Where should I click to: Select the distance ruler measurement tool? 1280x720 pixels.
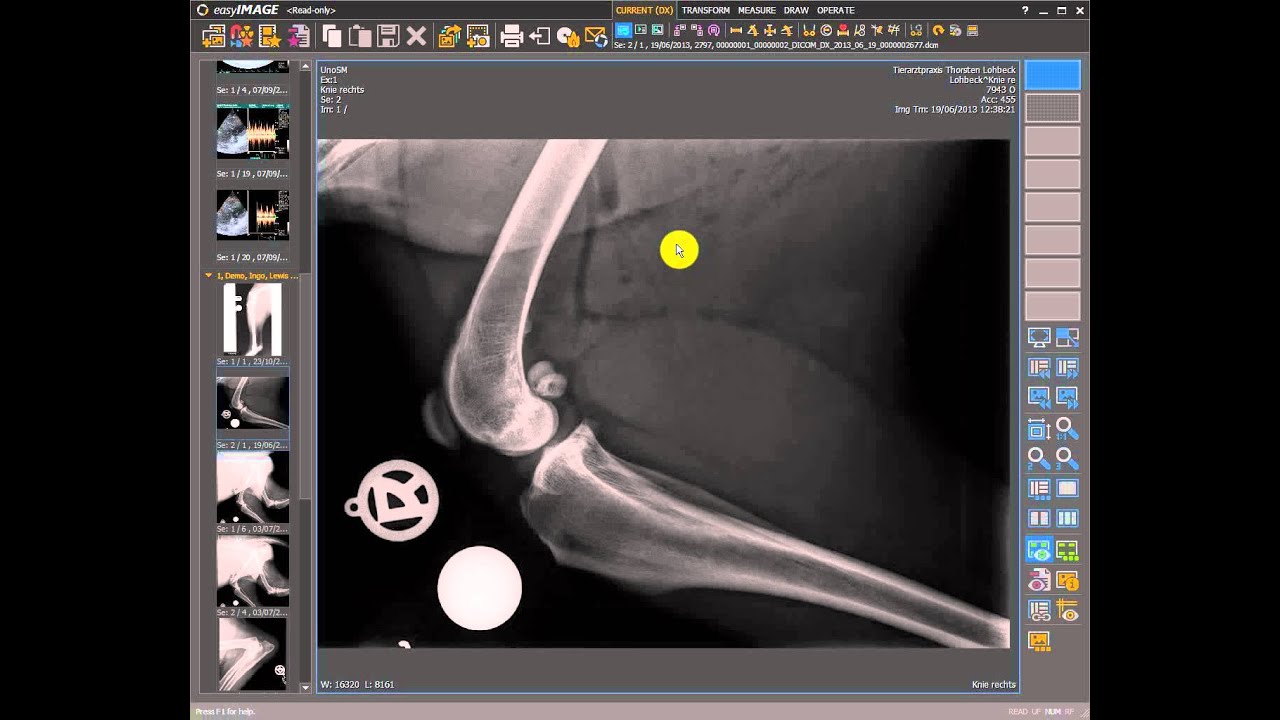click(736, 31)
